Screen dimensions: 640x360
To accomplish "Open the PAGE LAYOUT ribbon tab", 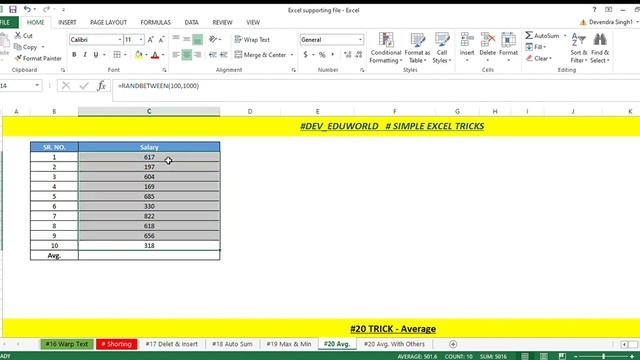I will pyautogui.click(x=108, y=22).
